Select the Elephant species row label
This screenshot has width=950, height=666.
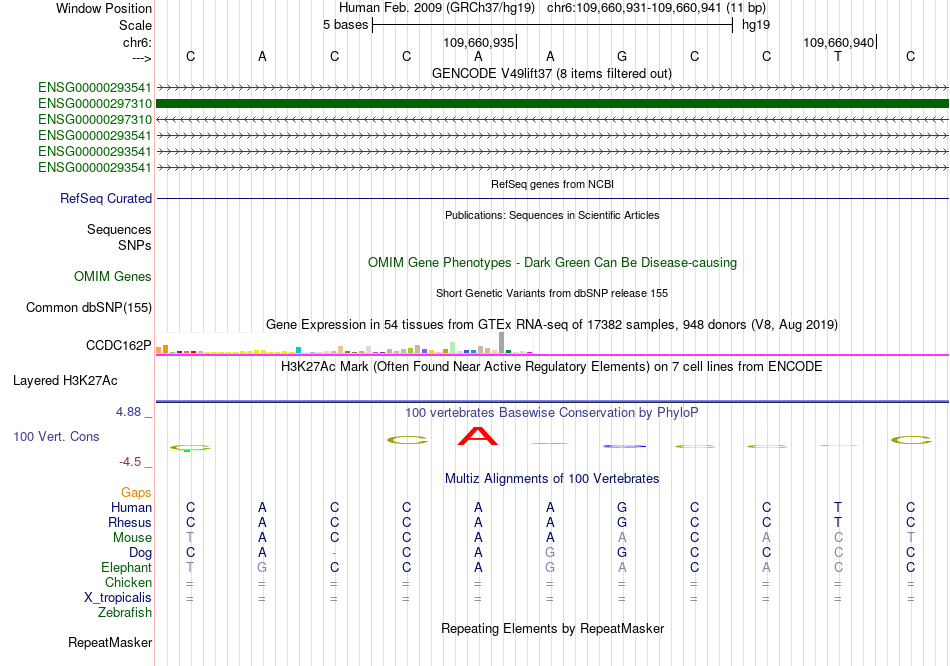pyautogui.click(x=127, y=567)
